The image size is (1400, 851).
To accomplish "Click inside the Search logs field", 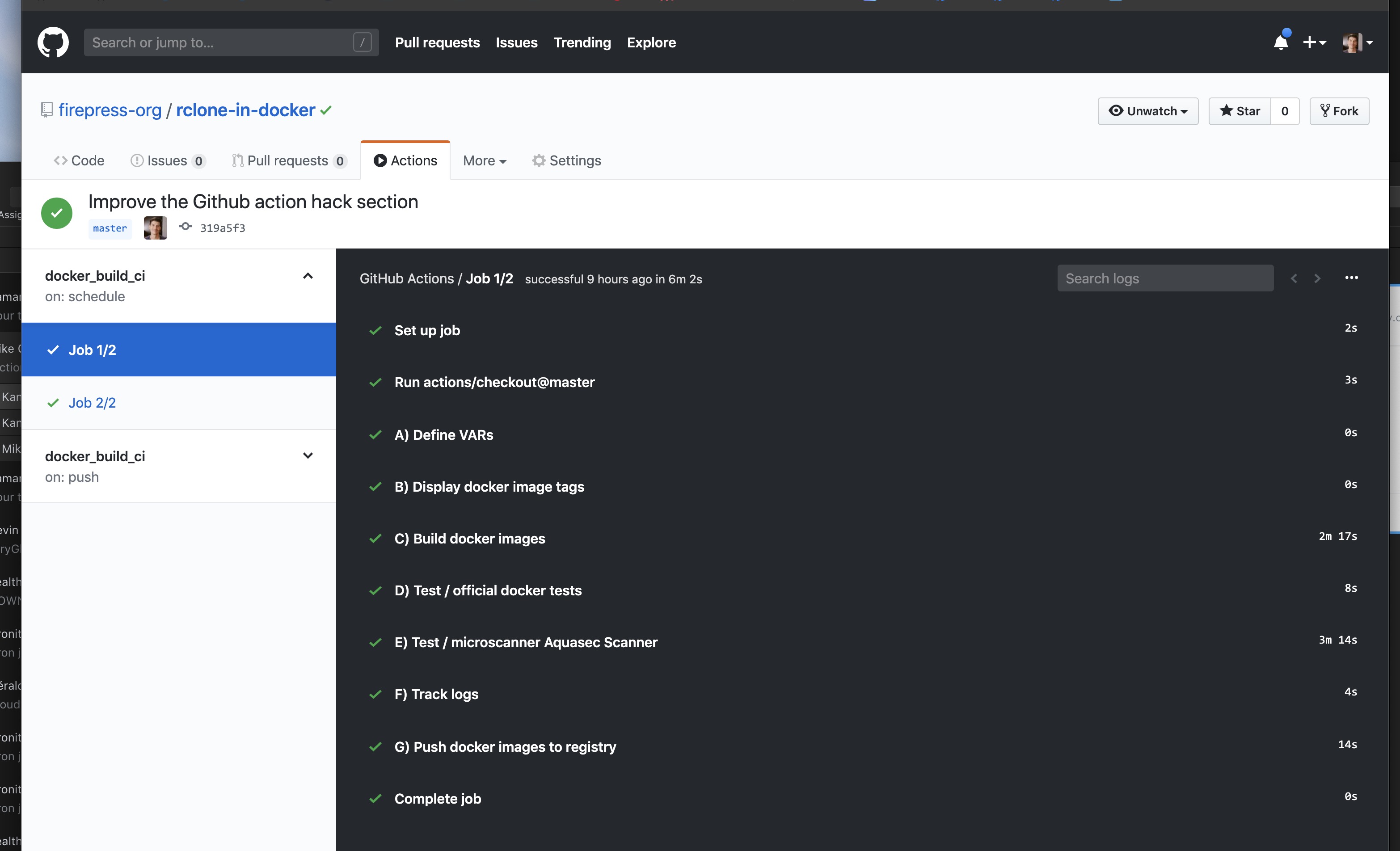I will click(x=1165, y=278).
